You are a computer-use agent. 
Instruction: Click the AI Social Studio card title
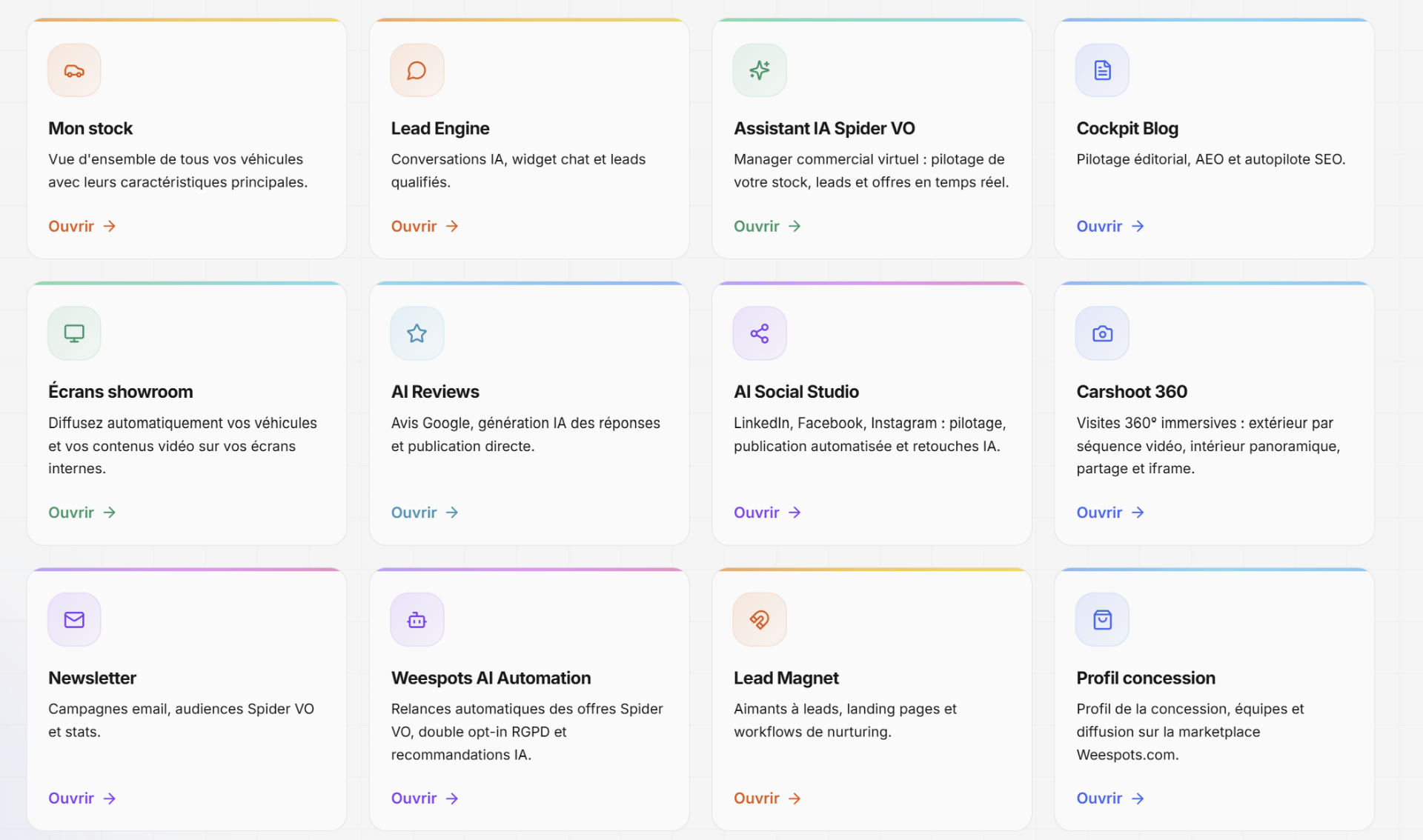796,392
